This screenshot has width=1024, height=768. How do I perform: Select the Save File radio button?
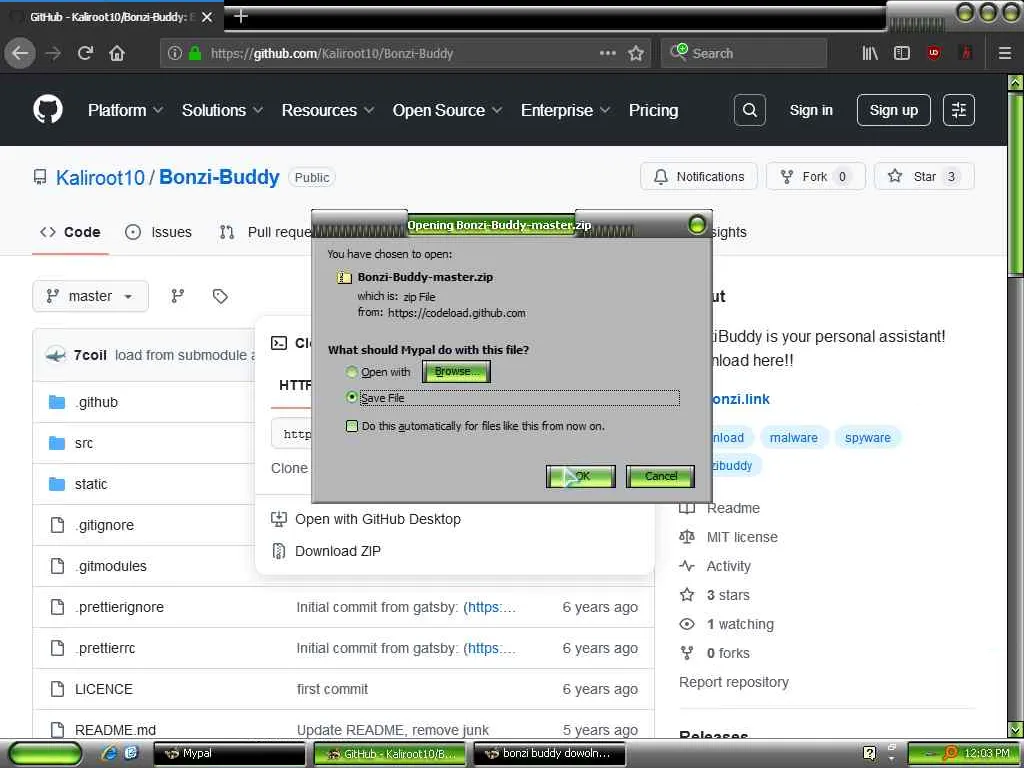pyautogui.click(x=351, y=397)
